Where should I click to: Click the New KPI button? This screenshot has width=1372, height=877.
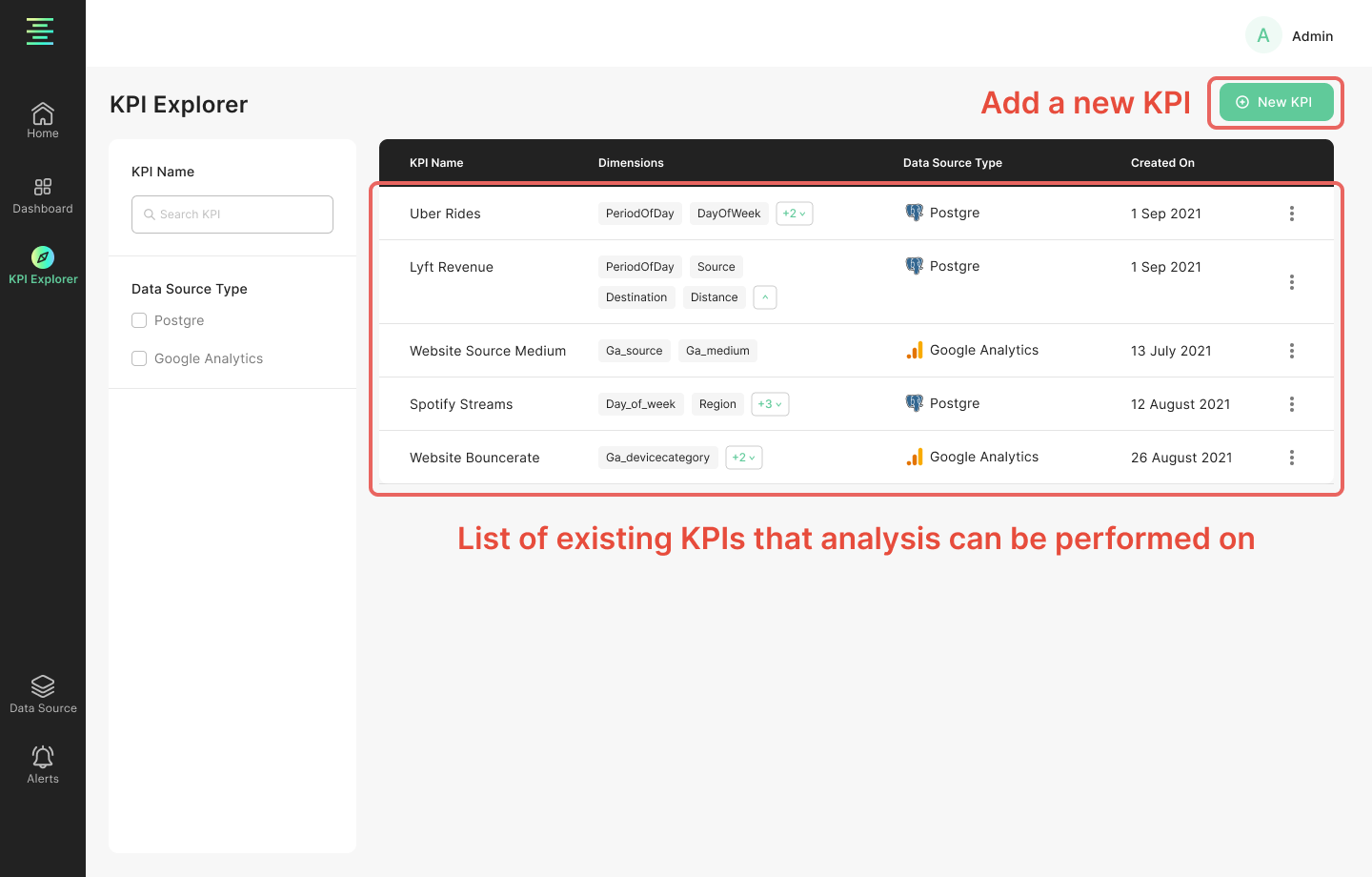click(x=1277, y=102)
